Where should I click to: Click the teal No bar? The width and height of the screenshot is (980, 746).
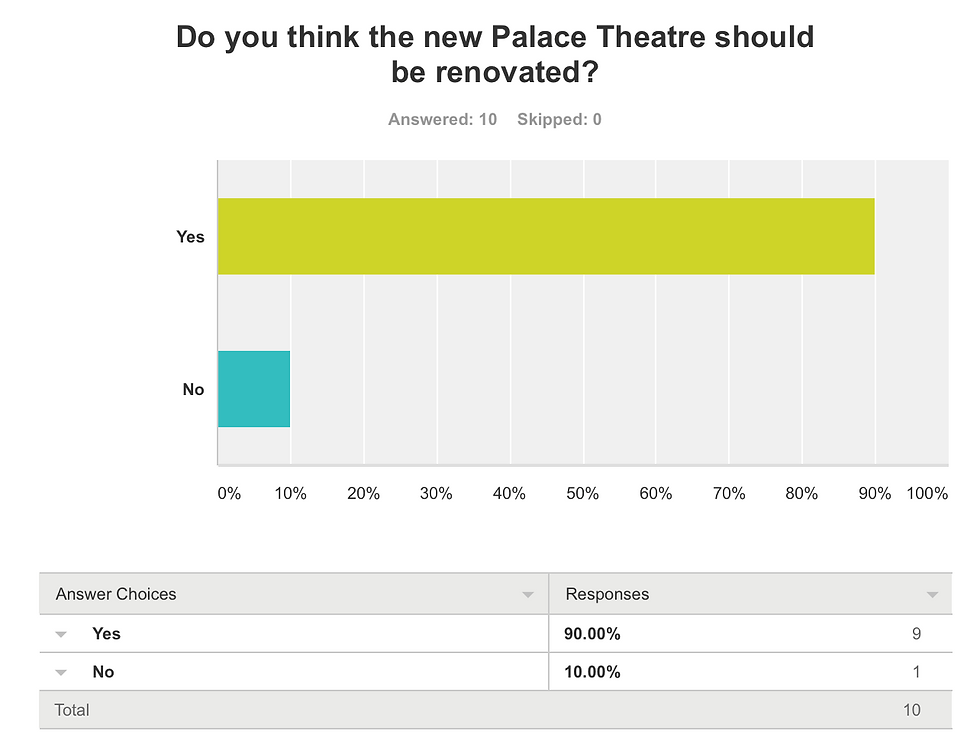click(254, 389)
